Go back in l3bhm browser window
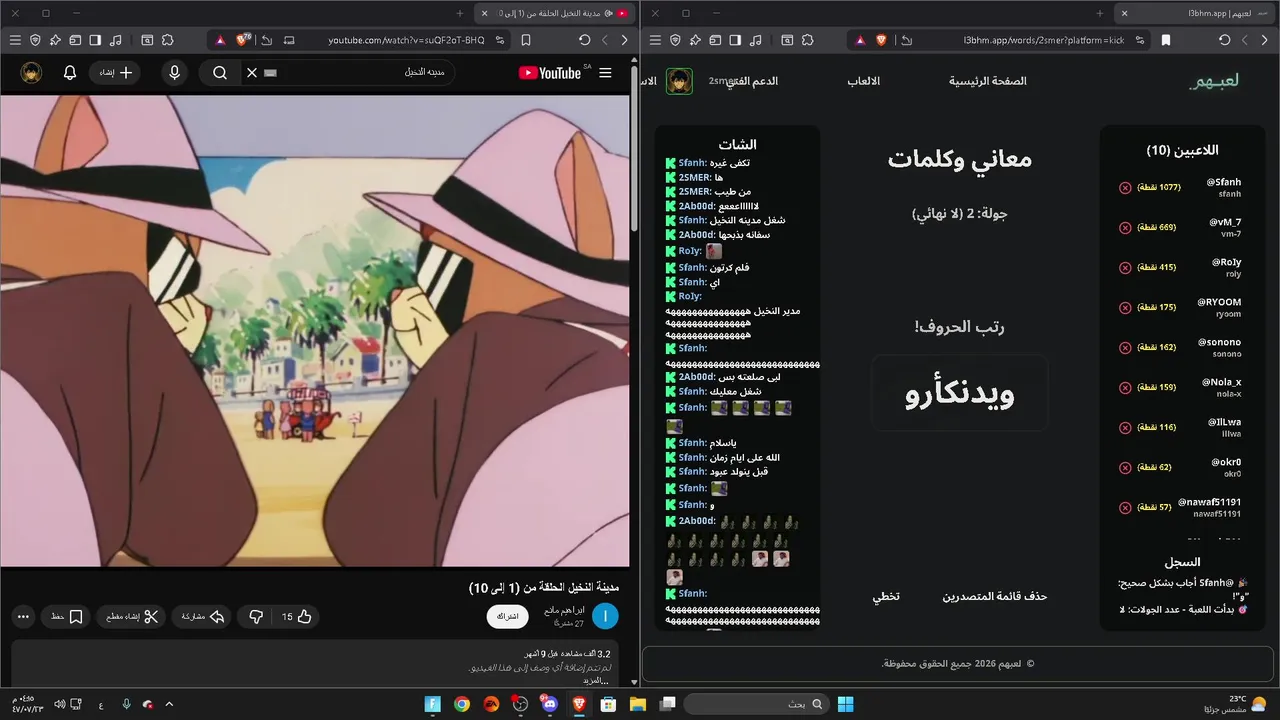 coord(1264,40)
